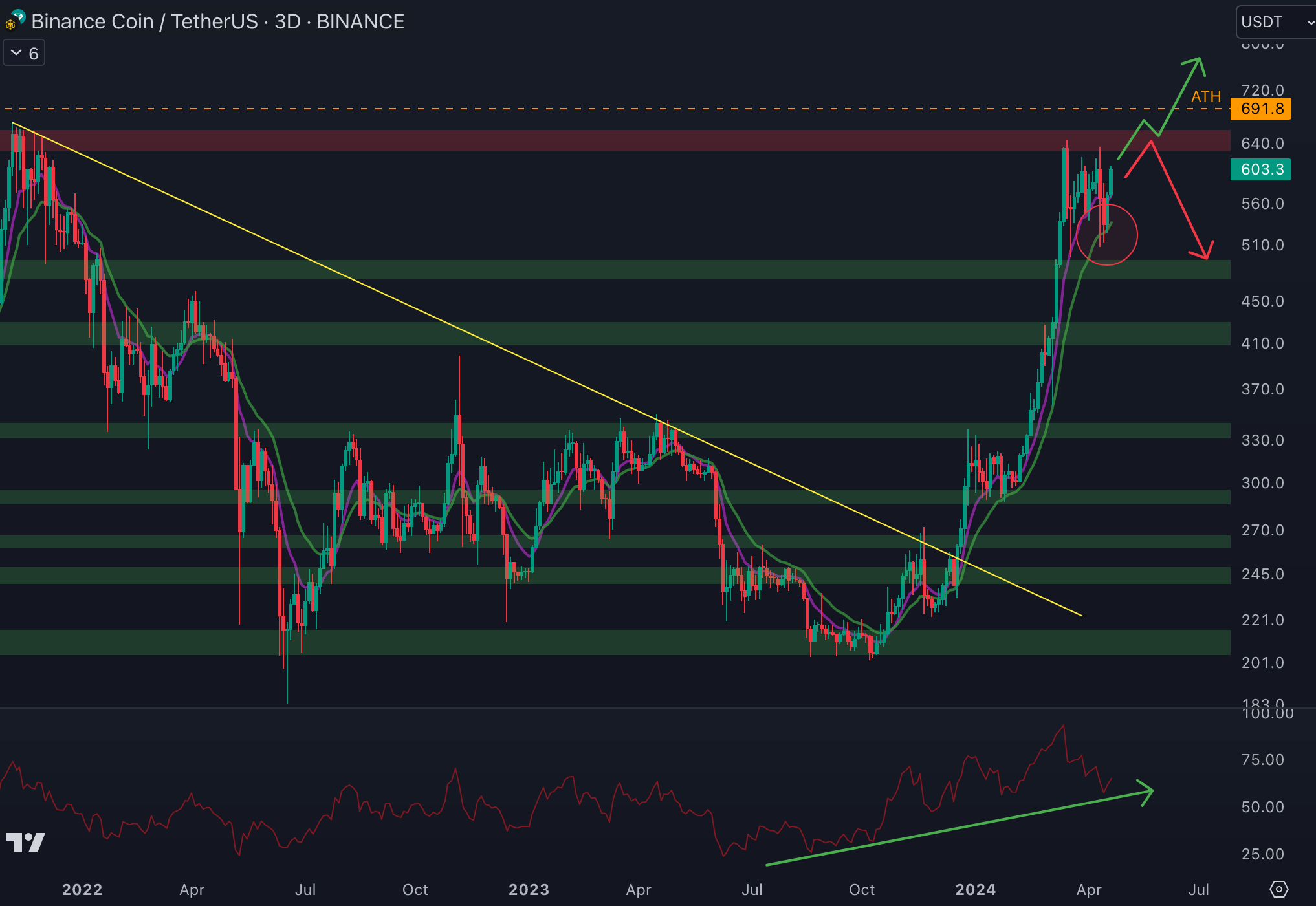Select the red resistance zone rectangle
1316x906 pixels.
coord(582,140)
